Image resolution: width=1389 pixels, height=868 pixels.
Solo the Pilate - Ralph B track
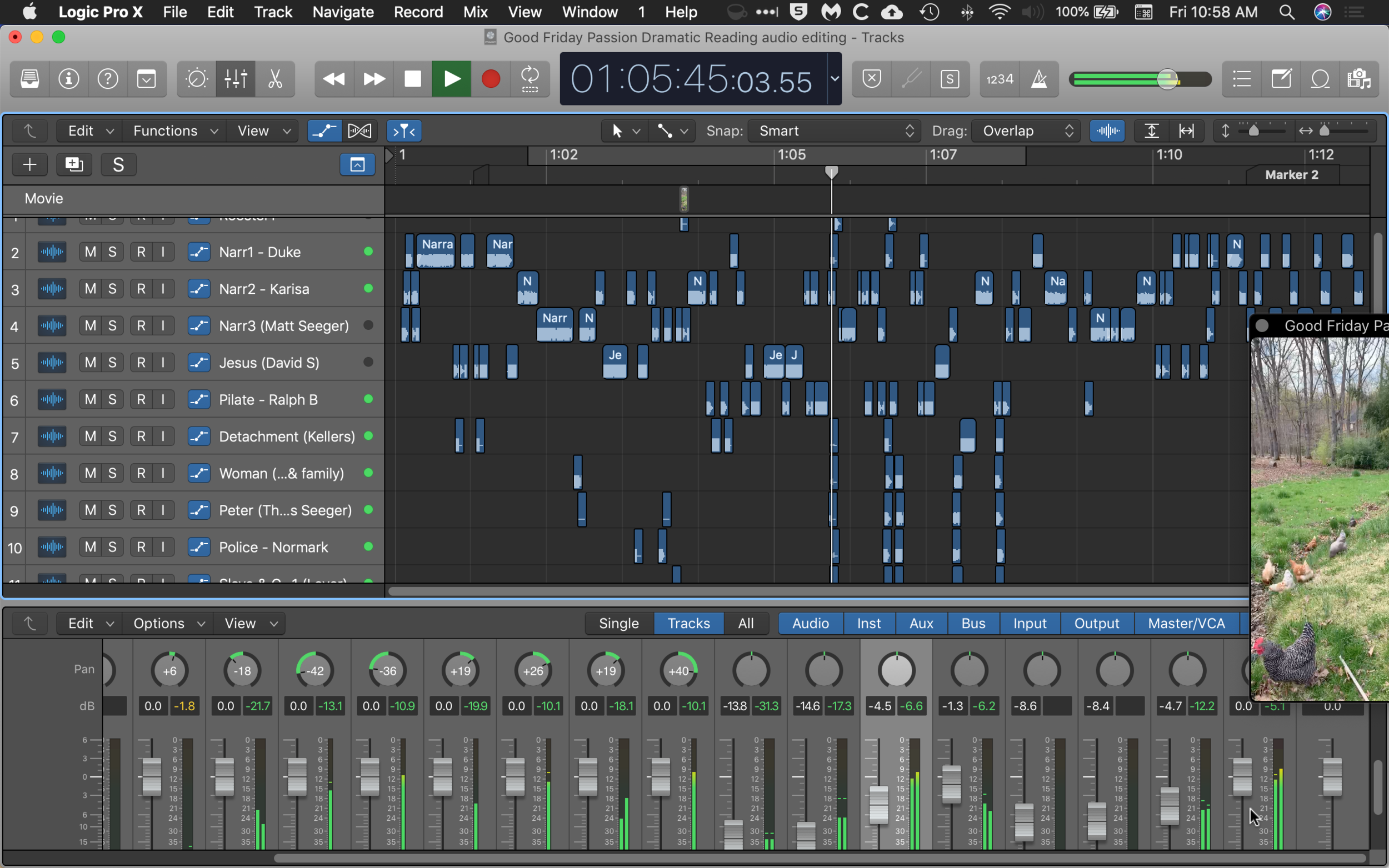[x=113, y=399]
